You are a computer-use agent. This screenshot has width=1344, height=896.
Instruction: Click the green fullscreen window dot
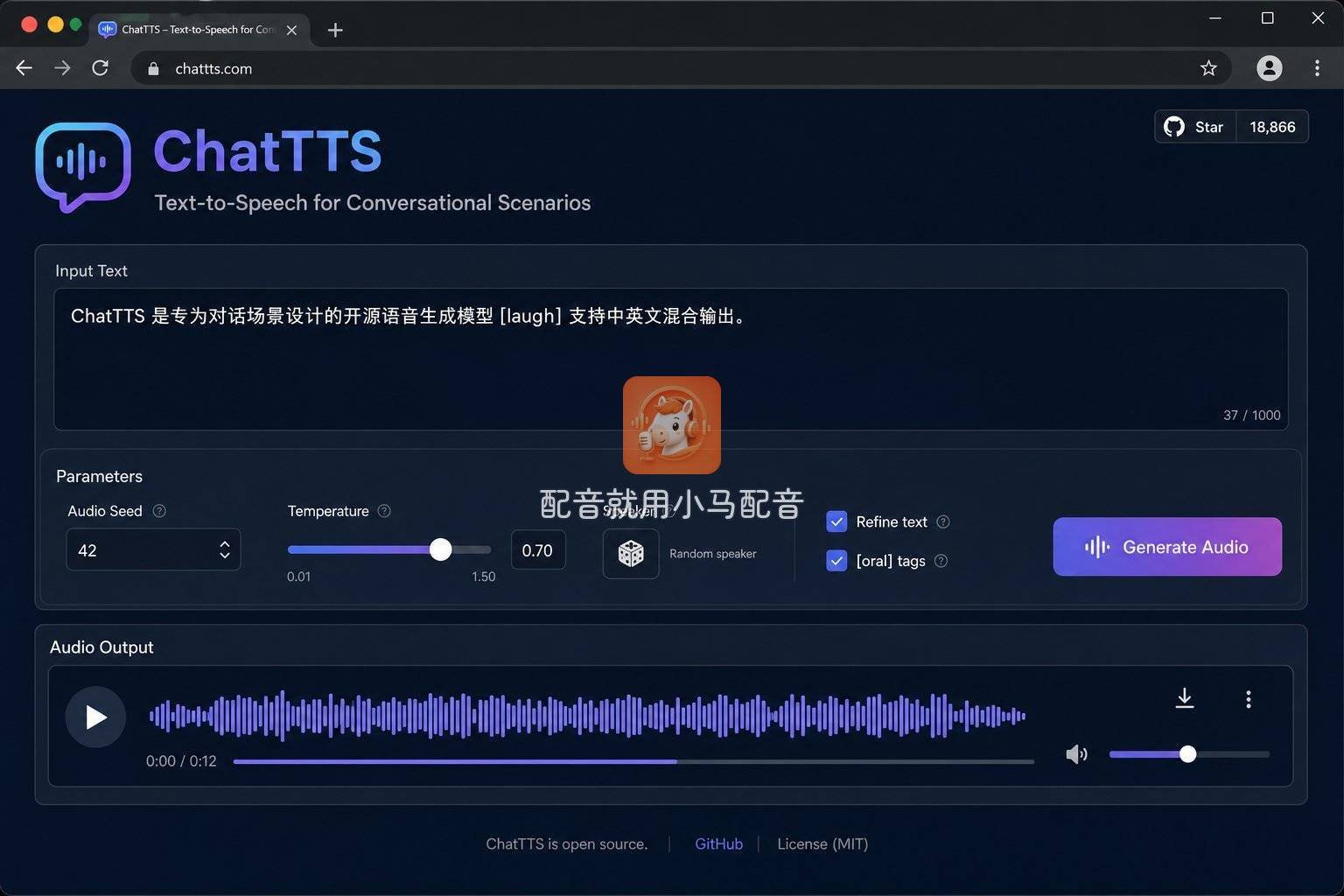pyautogui.click(x=76, y=24)
